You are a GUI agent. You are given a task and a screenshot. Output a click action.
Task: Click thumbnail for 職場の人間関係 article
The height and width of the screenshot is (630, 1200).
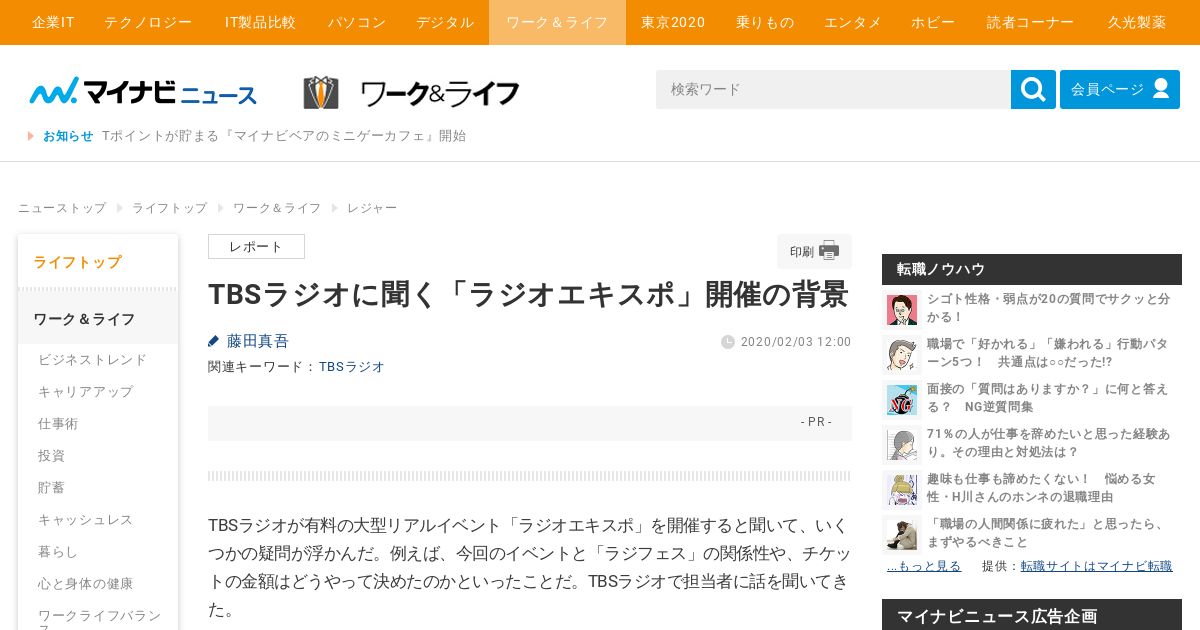tap(902, 534)
